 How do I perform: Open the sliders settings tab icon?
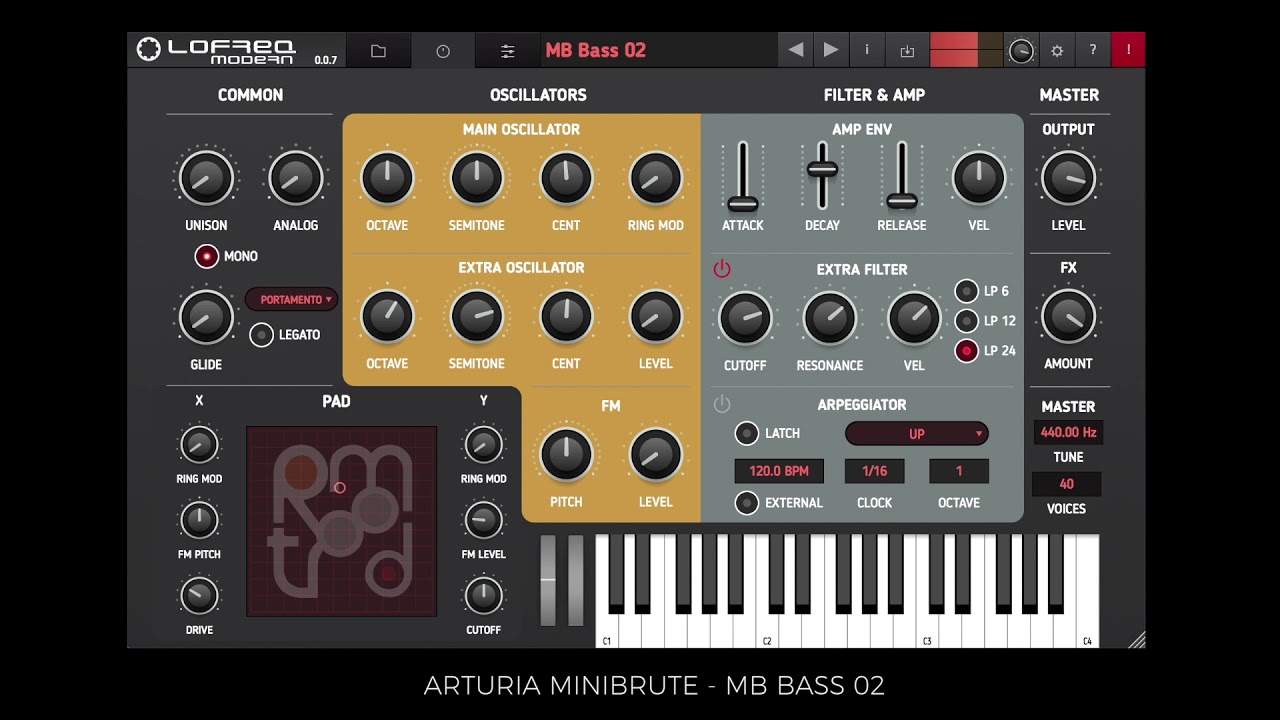click(x=507, y=51)
